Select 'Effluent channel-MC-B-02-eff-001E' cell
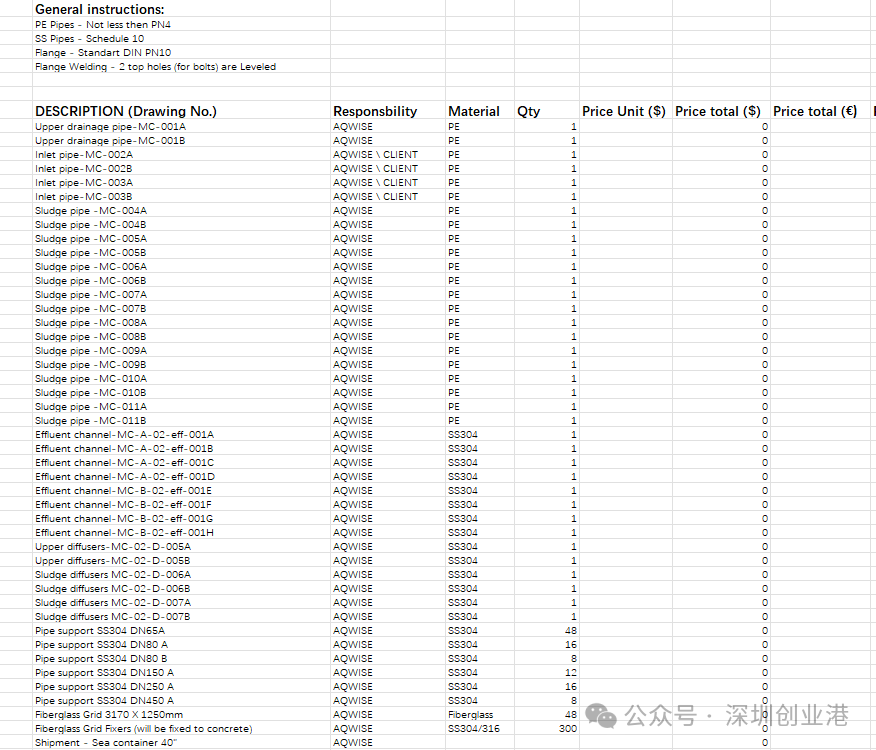Viewport: 876px width, 750px height. [181, 490]
